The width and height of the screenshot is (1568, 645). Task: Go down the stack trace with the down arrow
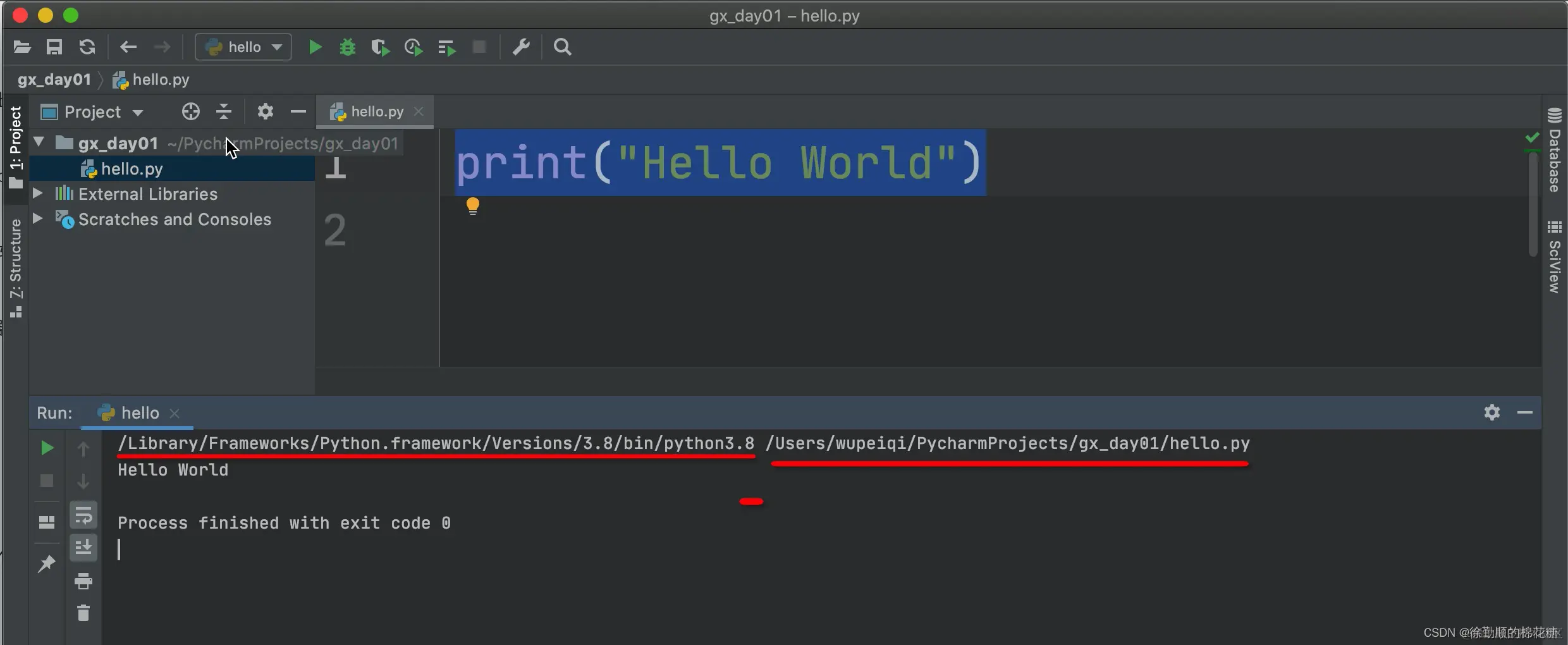click(x=83, y=481)
